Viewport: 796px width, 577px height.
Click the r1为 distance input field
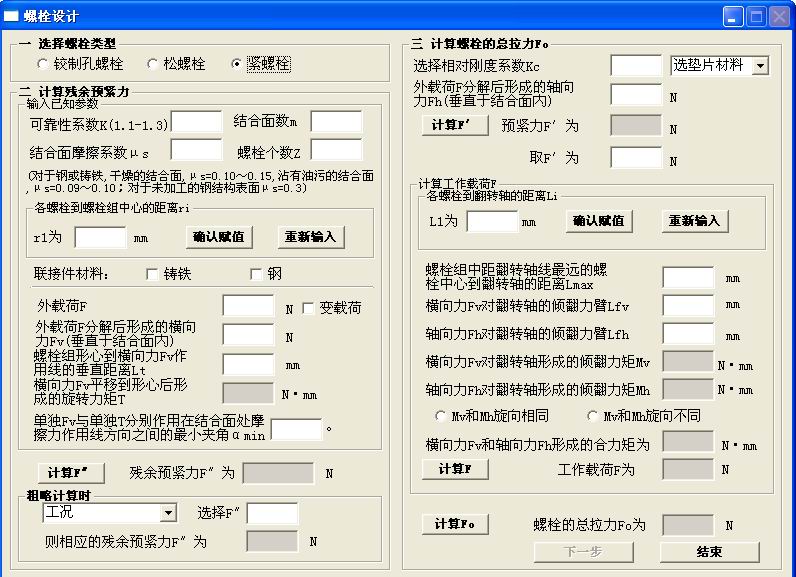101,237
